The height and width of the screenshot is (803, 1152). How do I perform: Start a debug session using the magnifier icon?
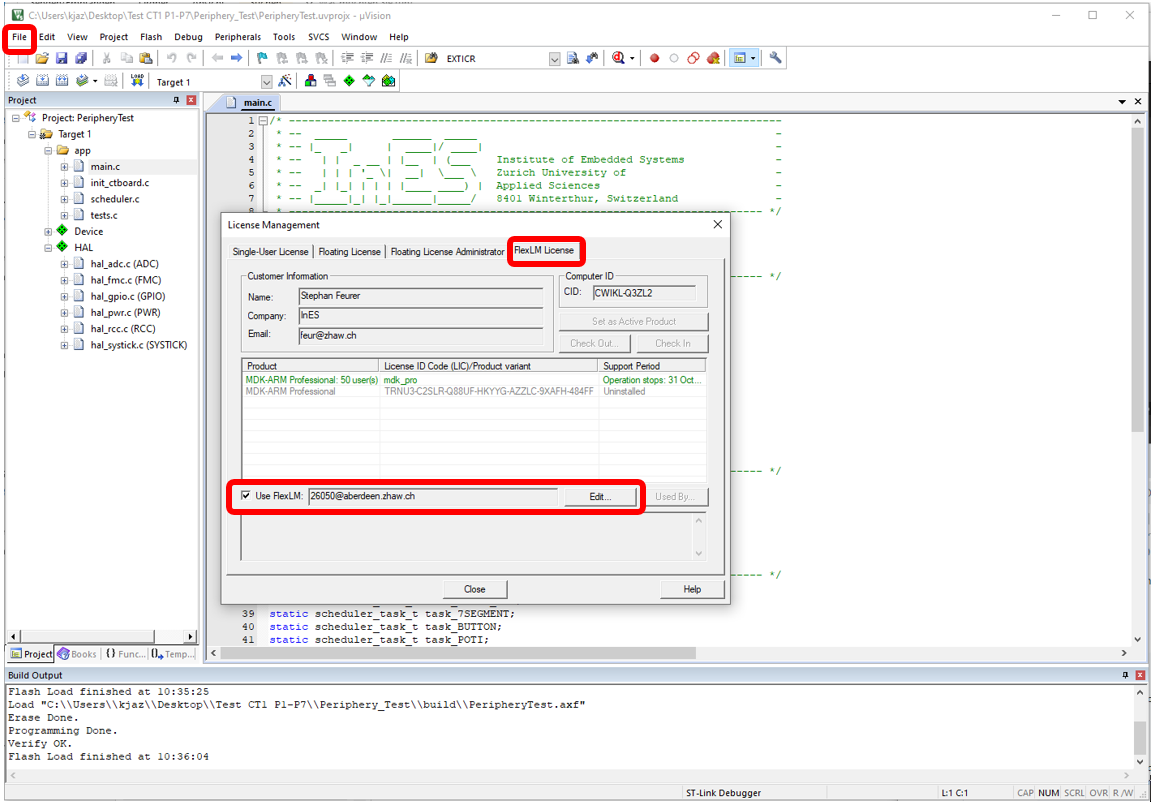coord(617,58)
